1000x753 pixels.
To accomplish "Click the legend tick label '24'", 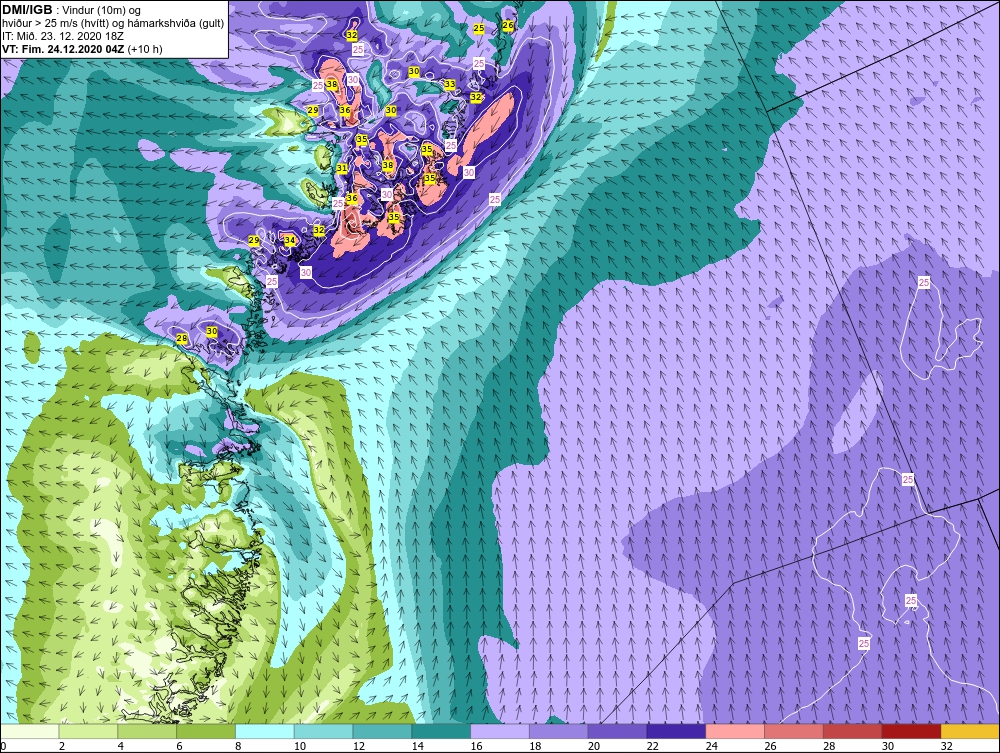I will pos(711,746).
